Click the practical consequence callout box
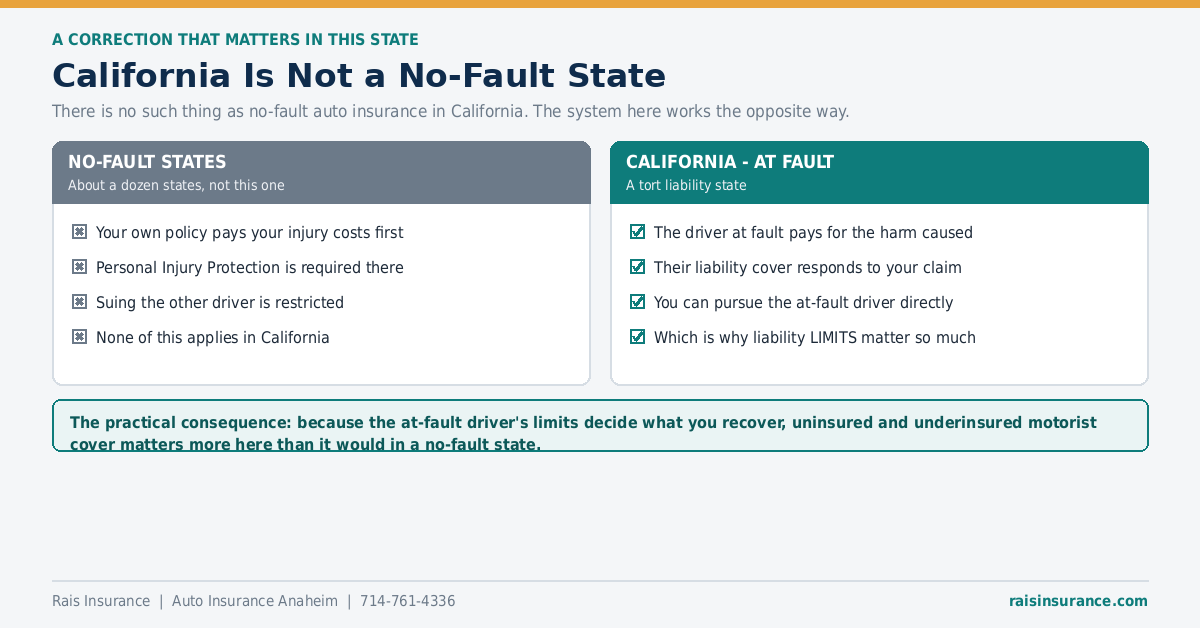The height and width of the screenshot is (628, 1200). point(600,426)
